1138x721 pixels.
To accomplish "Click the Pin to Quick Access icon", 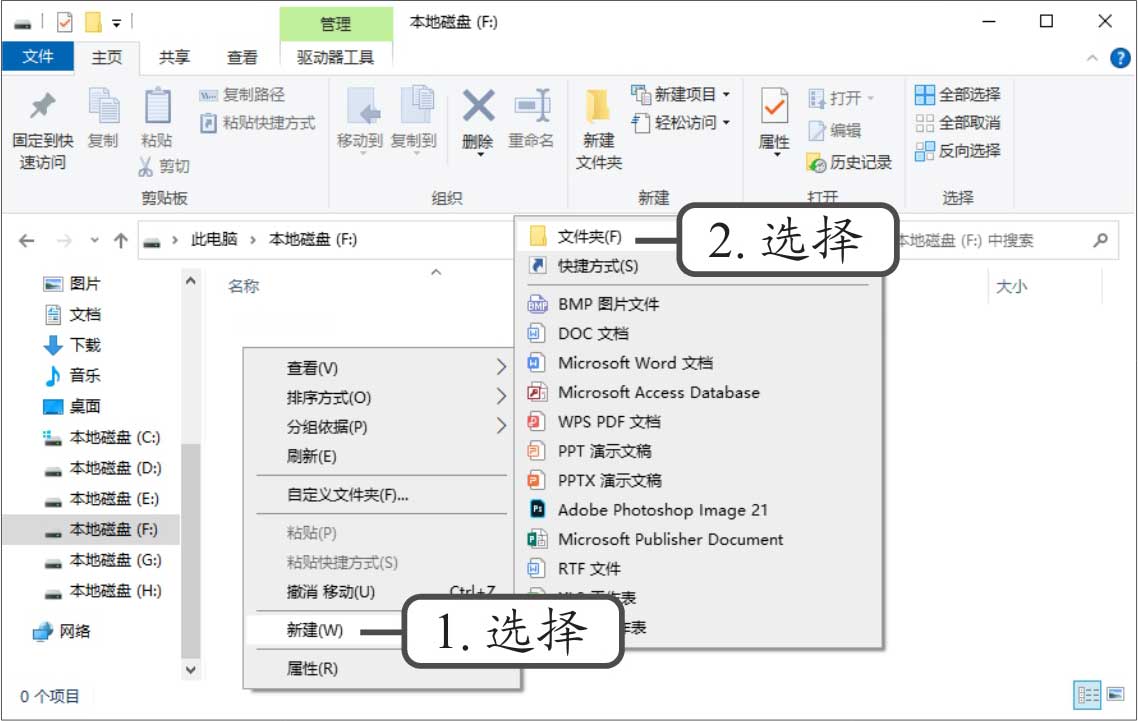I will pos(42,106).
